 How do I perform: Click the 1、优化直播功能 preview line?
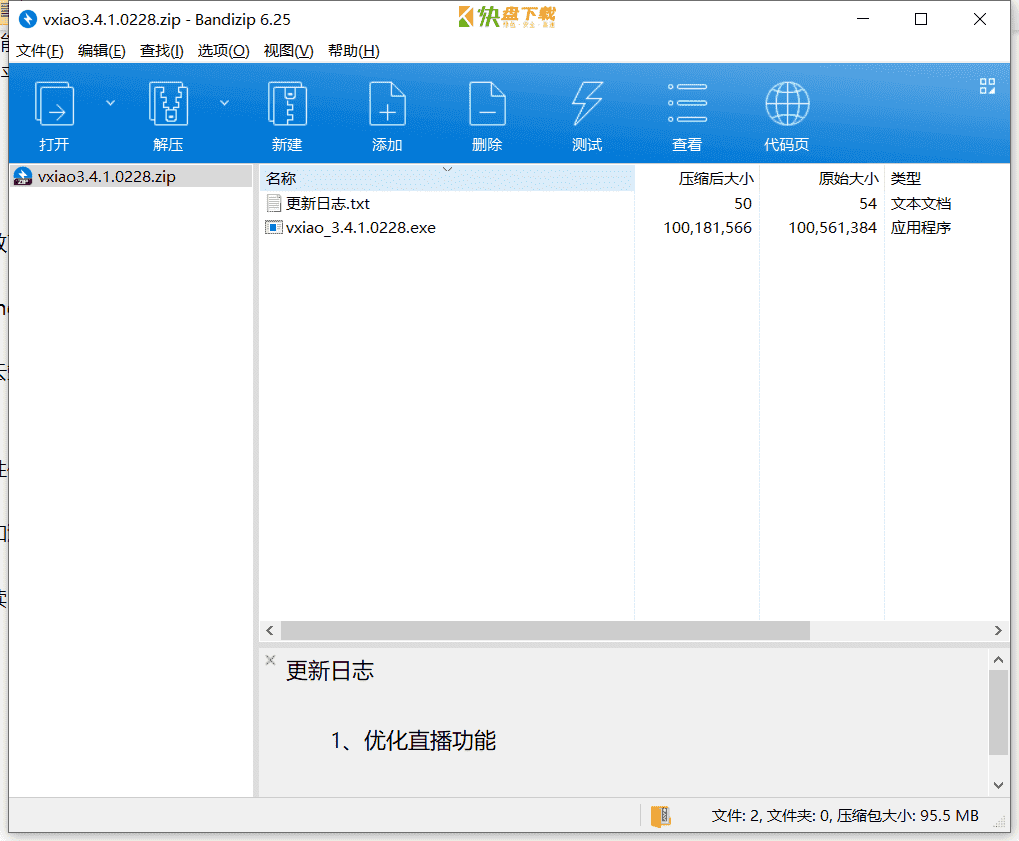[413, 740]
